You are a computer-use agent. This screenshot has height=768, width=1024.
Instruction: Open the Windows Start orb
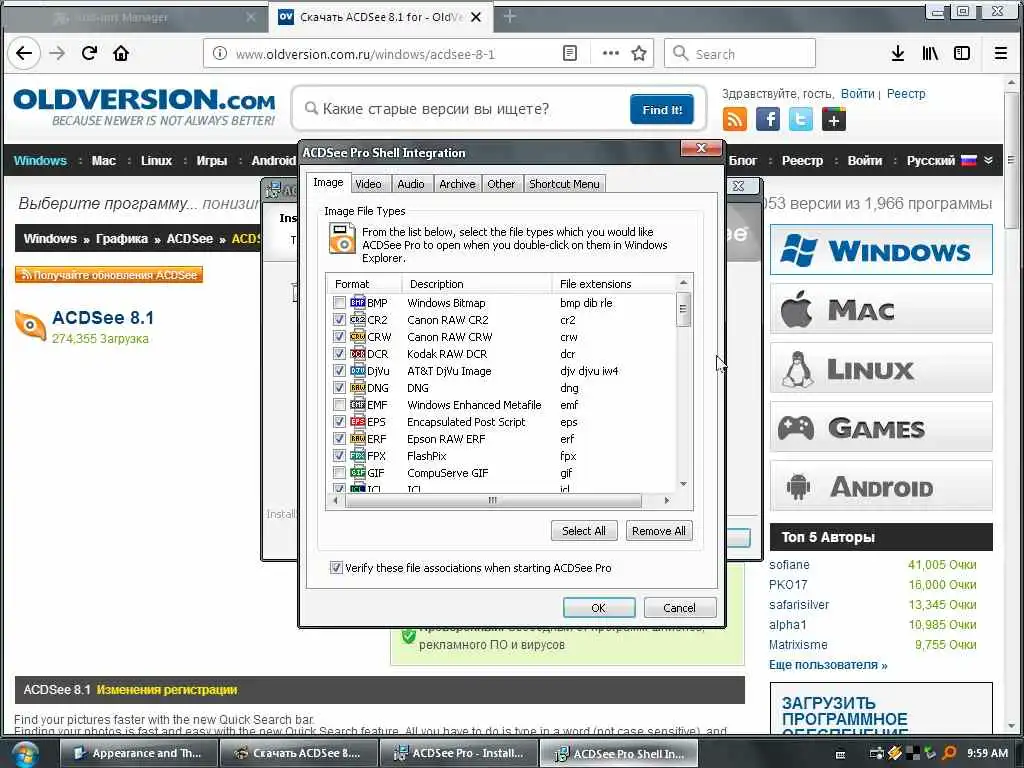[x=25, y=754]
